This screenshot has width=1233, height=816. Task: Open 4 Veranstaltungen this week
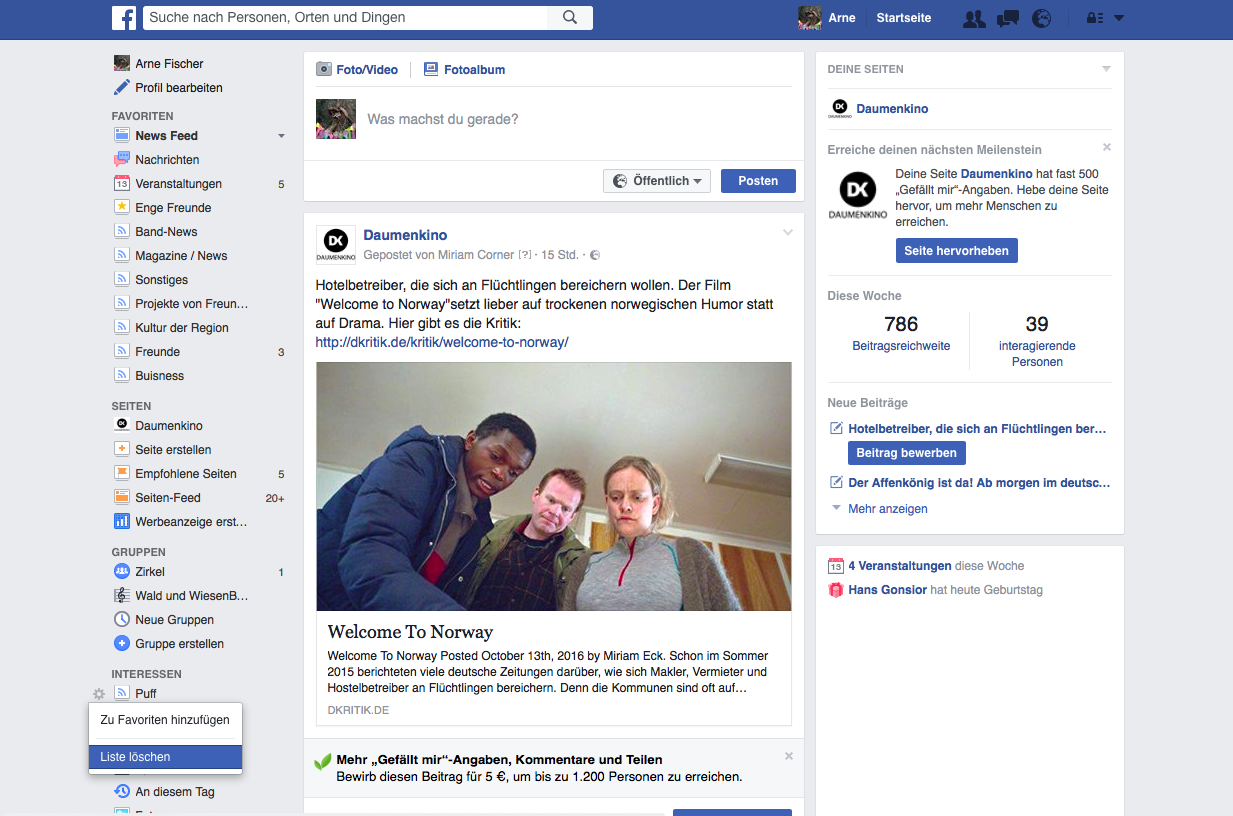[x=900, y=566]
